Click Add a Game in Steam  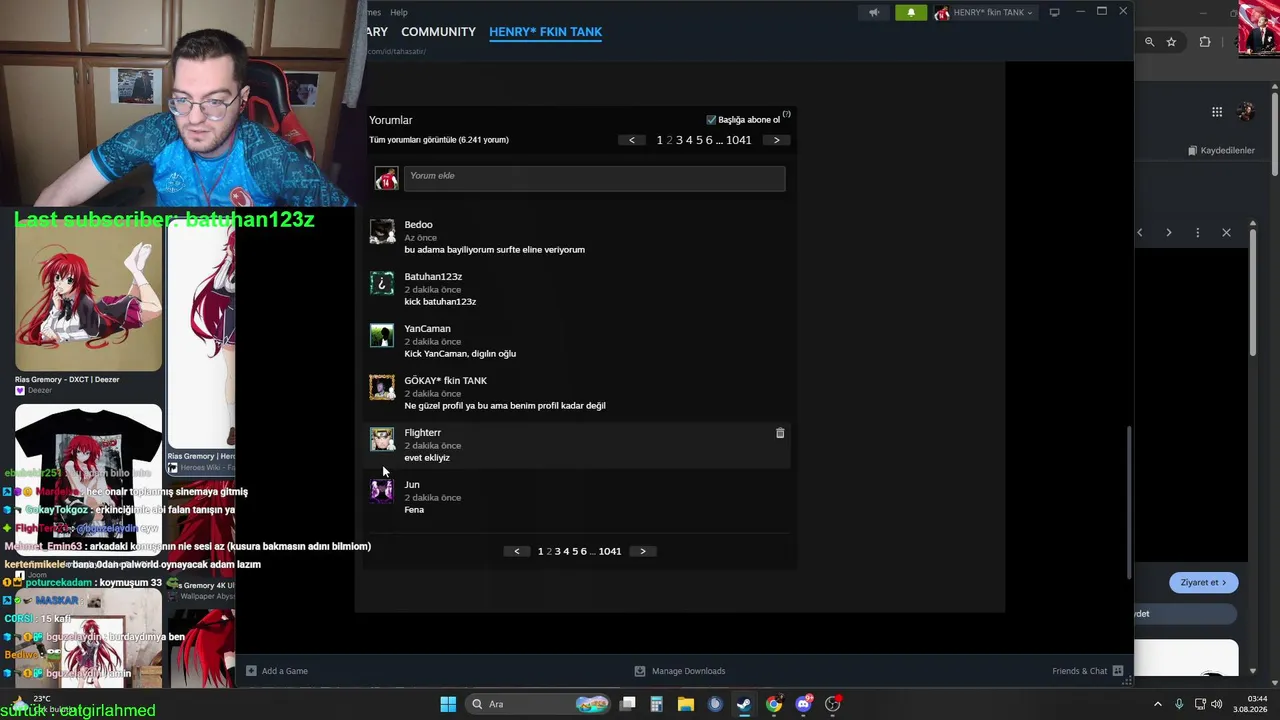[x=277, y=671]
